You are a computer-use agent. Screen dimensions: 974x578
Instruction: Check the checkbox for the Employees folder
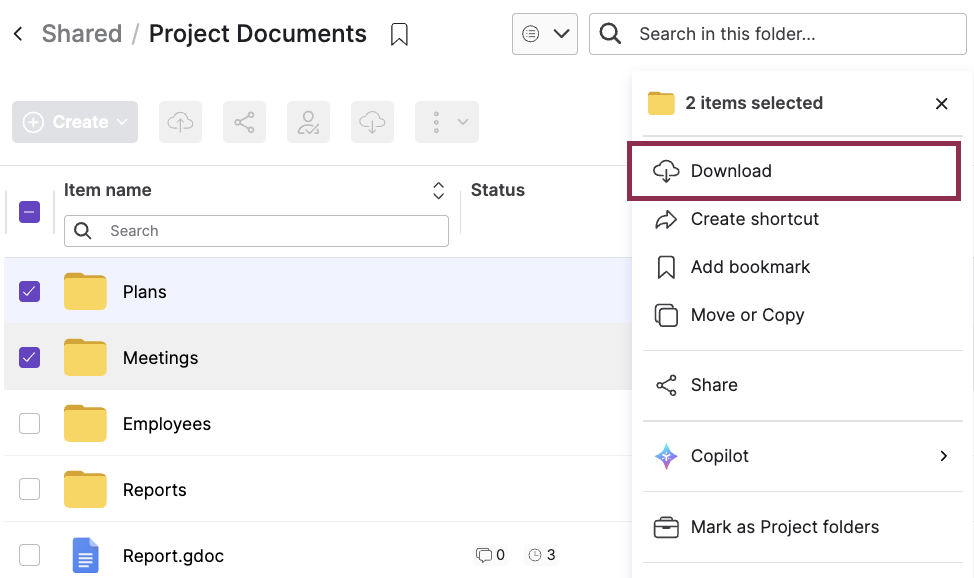click(29, 422)
